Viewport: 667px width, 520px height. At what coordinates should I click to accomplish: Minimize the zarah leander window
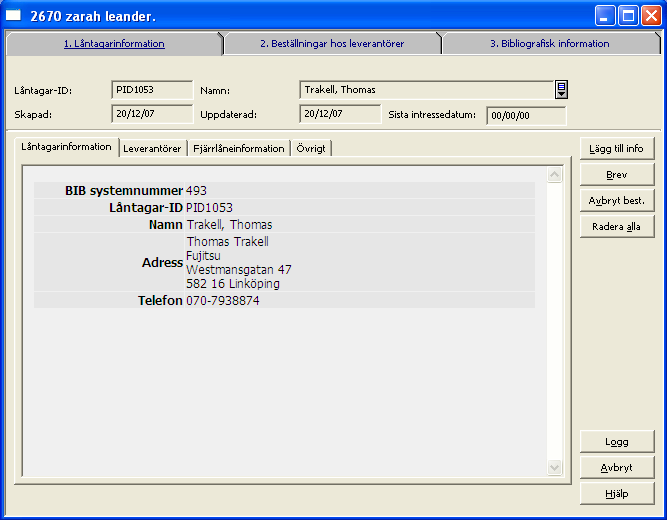tap(604, 16)
